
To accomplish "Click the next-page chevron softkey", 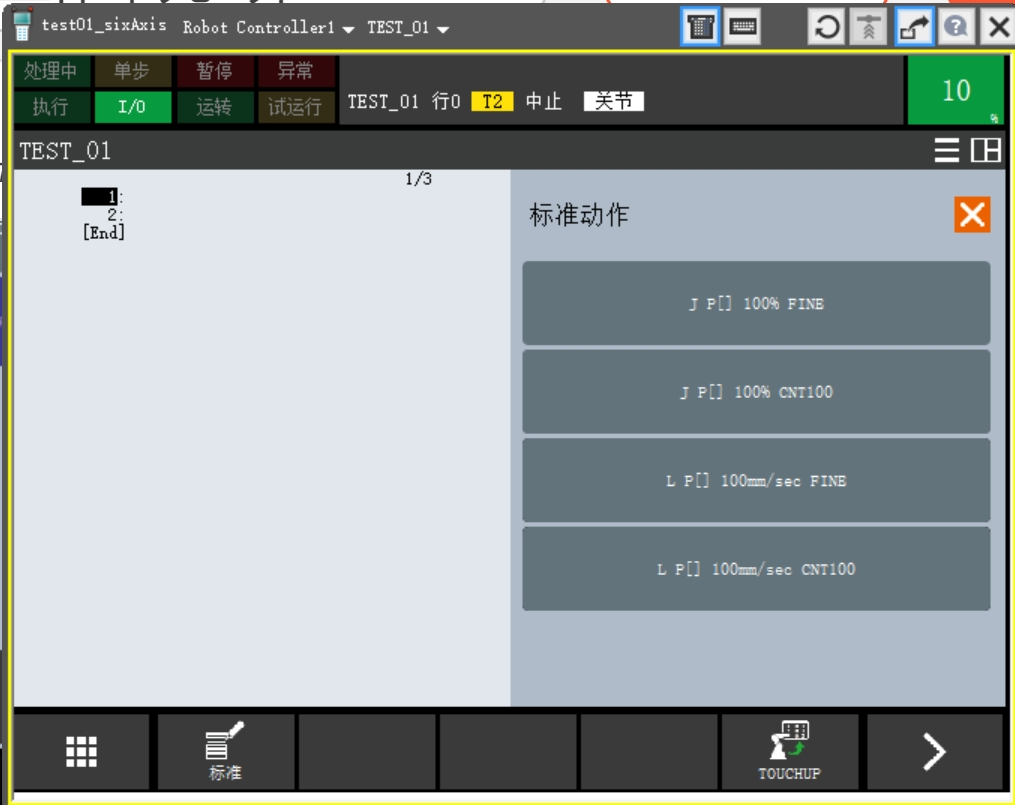I will point(935,751).
